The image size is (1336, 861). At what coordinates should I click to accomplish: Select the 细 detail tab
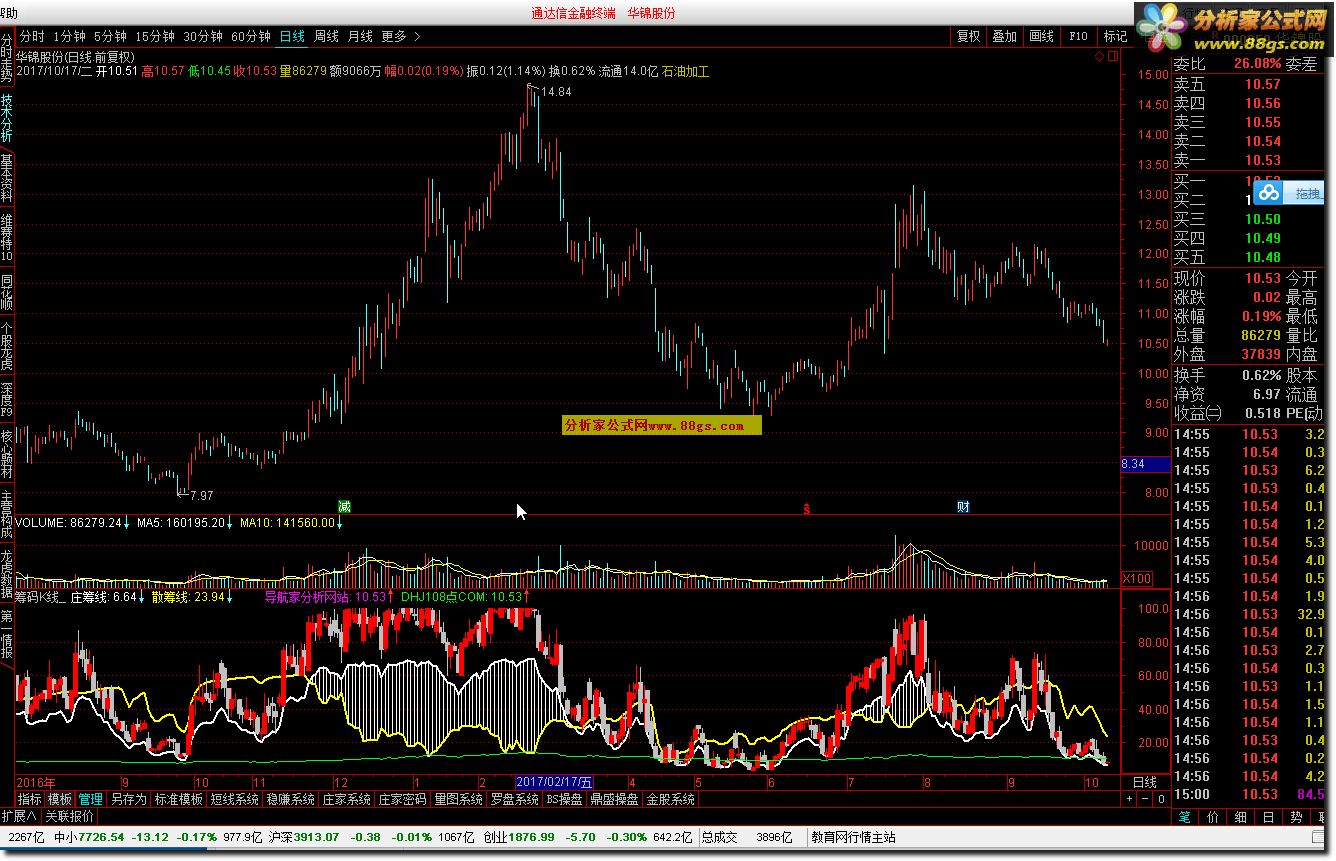coord(1240,817)
